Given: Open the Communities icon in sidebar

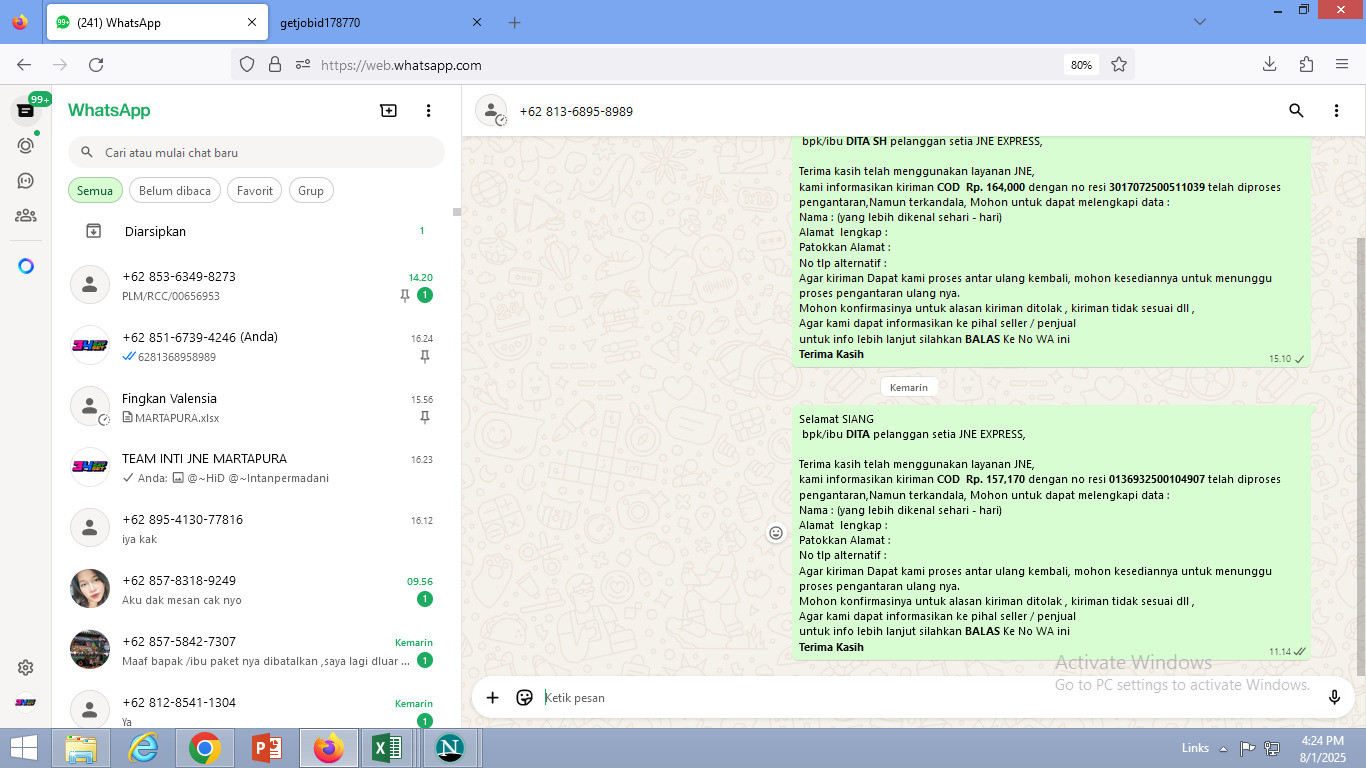Looking at the screenshot, I should (x=26, y=215).
